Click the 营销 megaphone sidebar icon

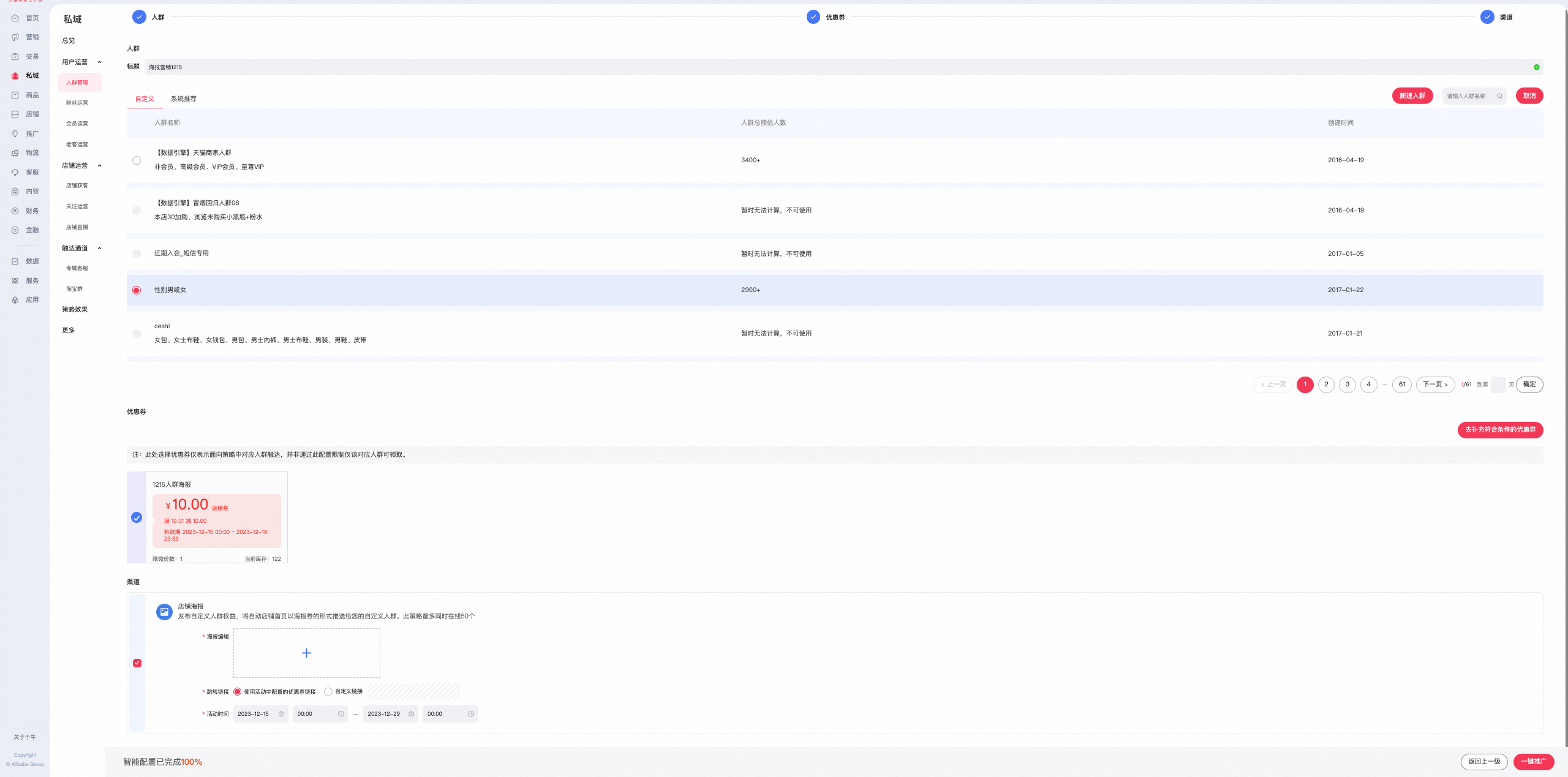click(15, 37)
